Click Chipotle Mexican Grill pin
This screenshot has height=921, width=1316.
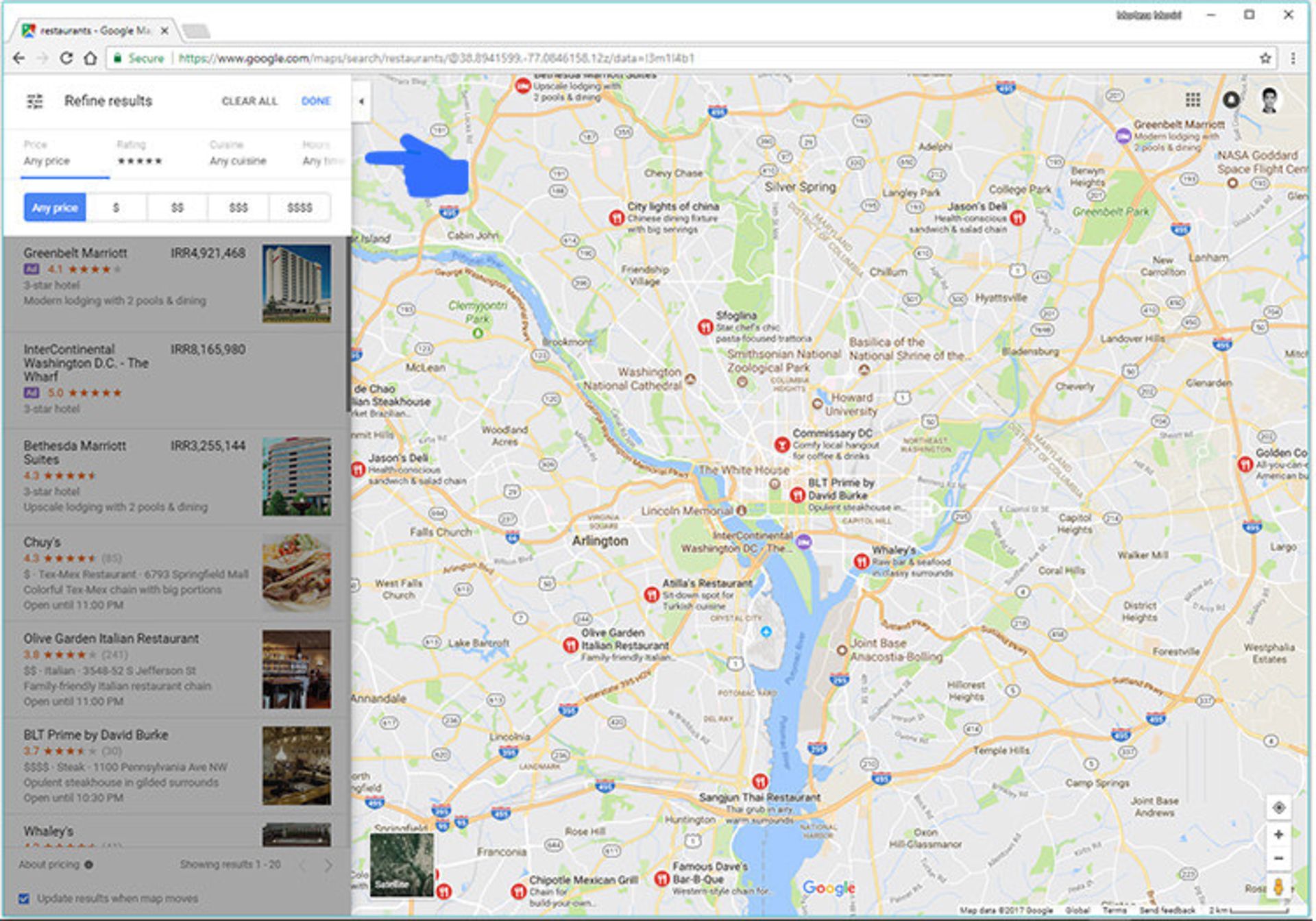519,891
